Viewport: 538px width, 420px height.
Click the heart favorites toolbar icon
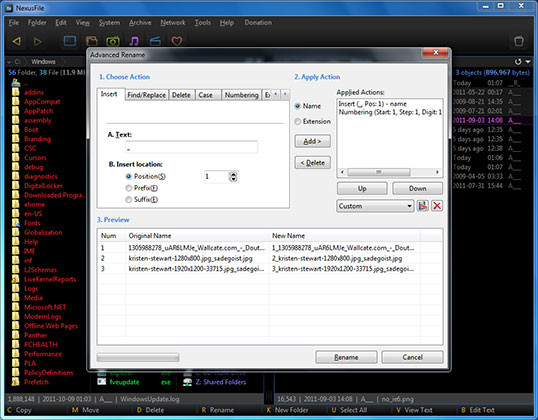pos(177,41)
